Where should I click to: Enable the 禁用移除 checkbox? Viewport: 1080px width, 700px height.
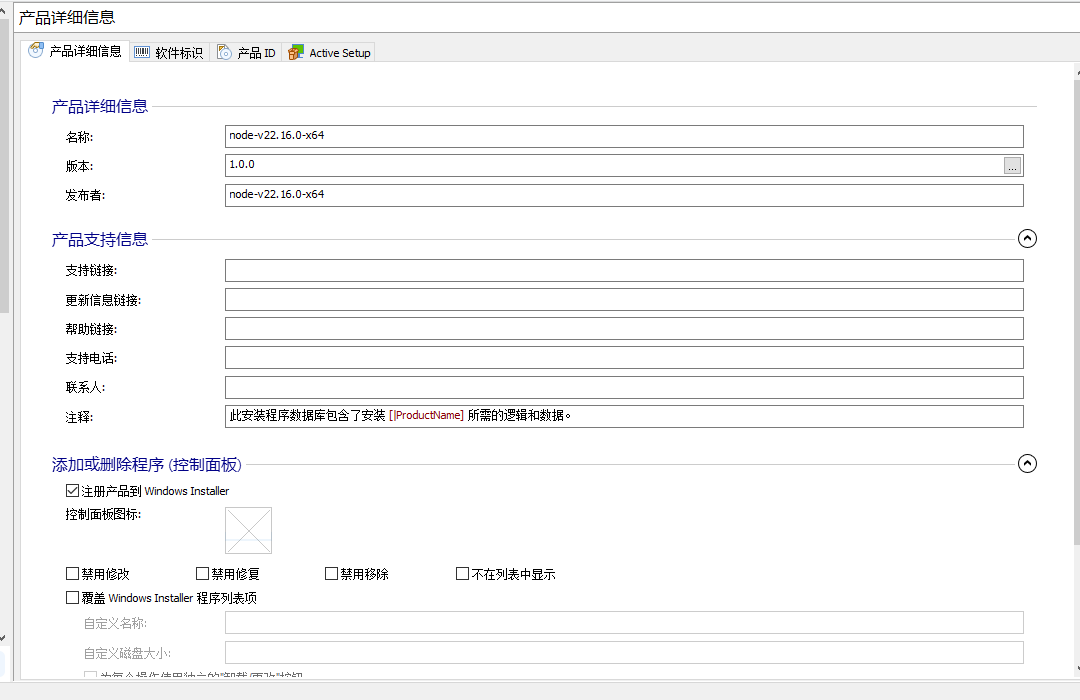(x=331, y=573)
